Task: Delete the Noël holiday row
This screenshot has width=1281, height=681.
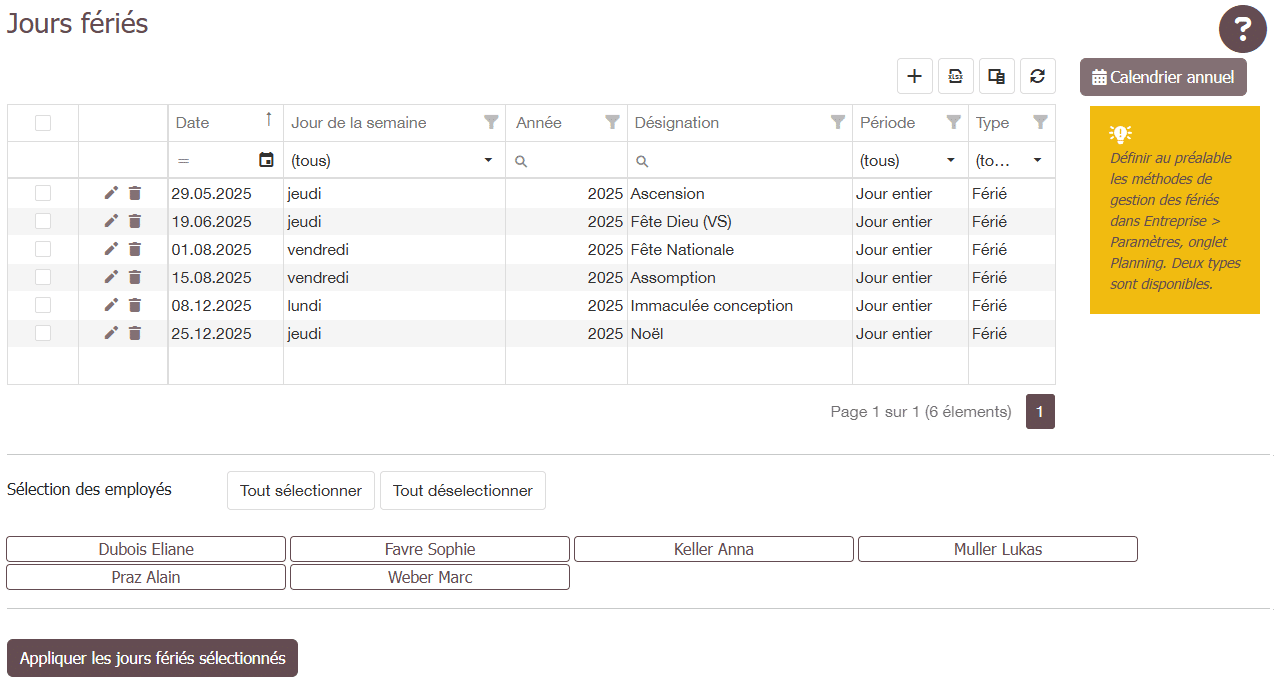Action: [x=135, y=333]
